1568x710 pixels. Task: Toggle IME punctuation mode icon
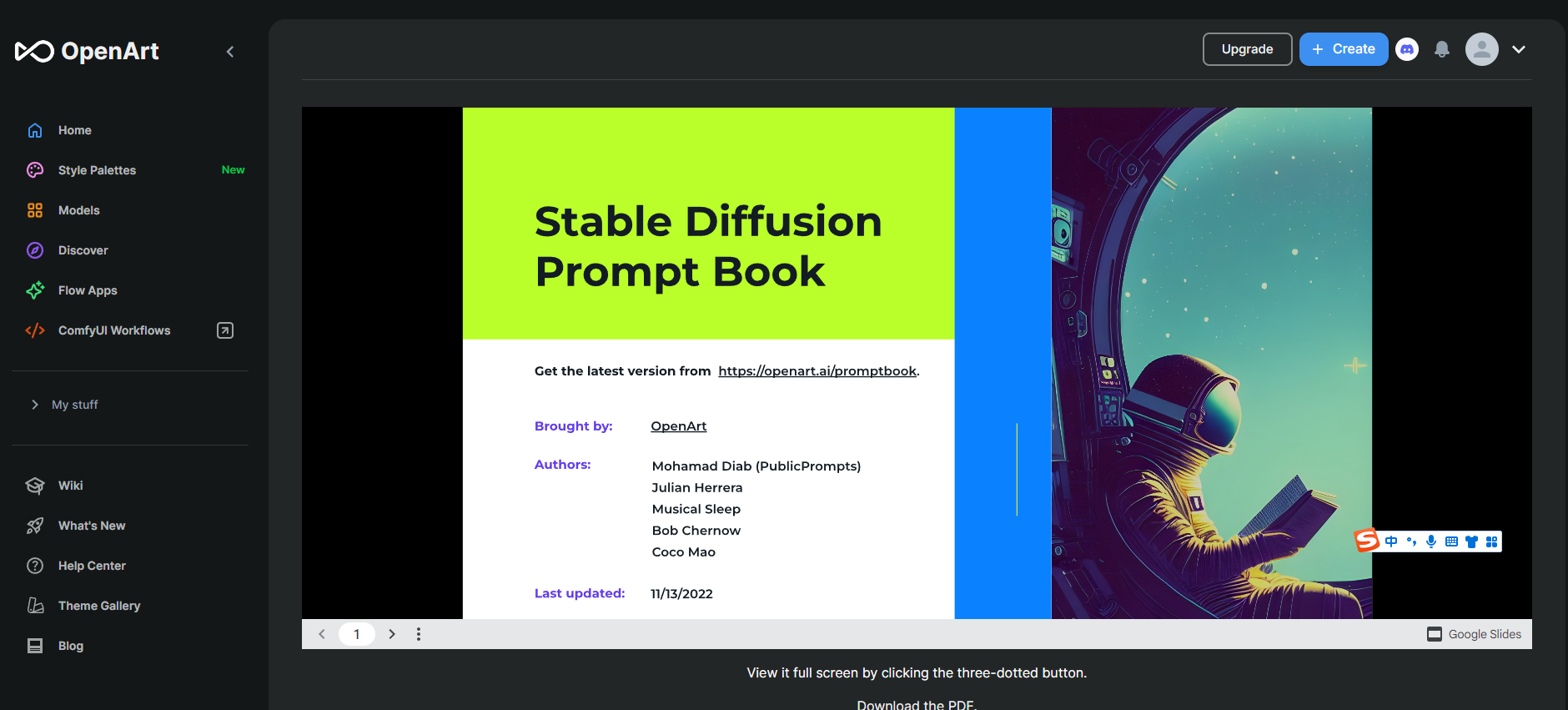click(x=1411, y=541)
